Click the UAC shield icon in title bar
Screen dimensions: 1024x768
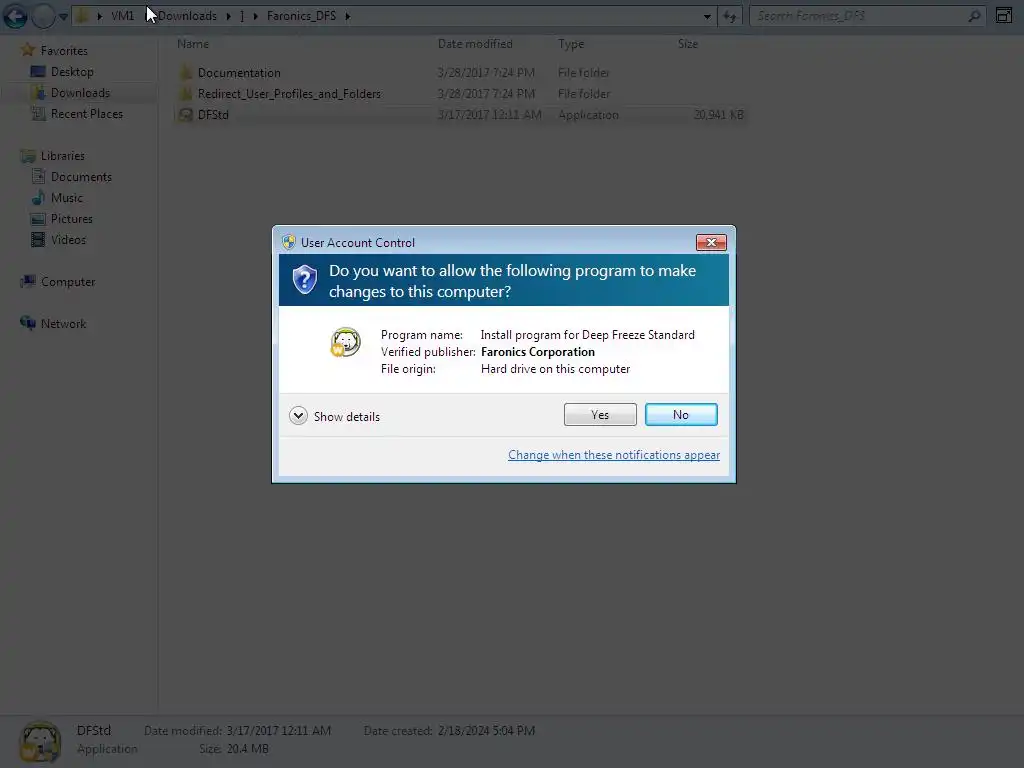pos(289,242)
